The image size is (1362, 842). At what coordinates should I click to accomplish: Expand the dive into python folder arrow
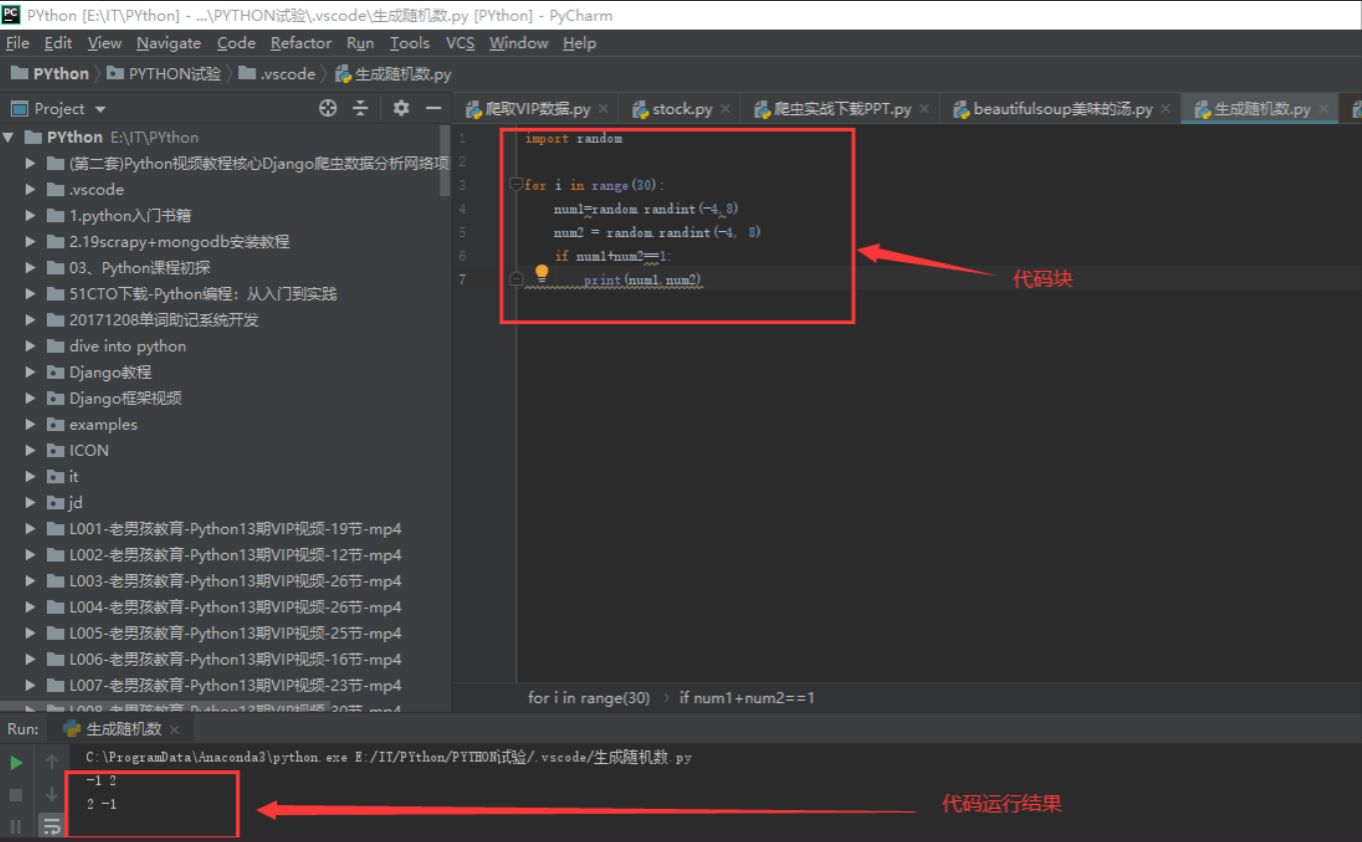pos(31,346)
